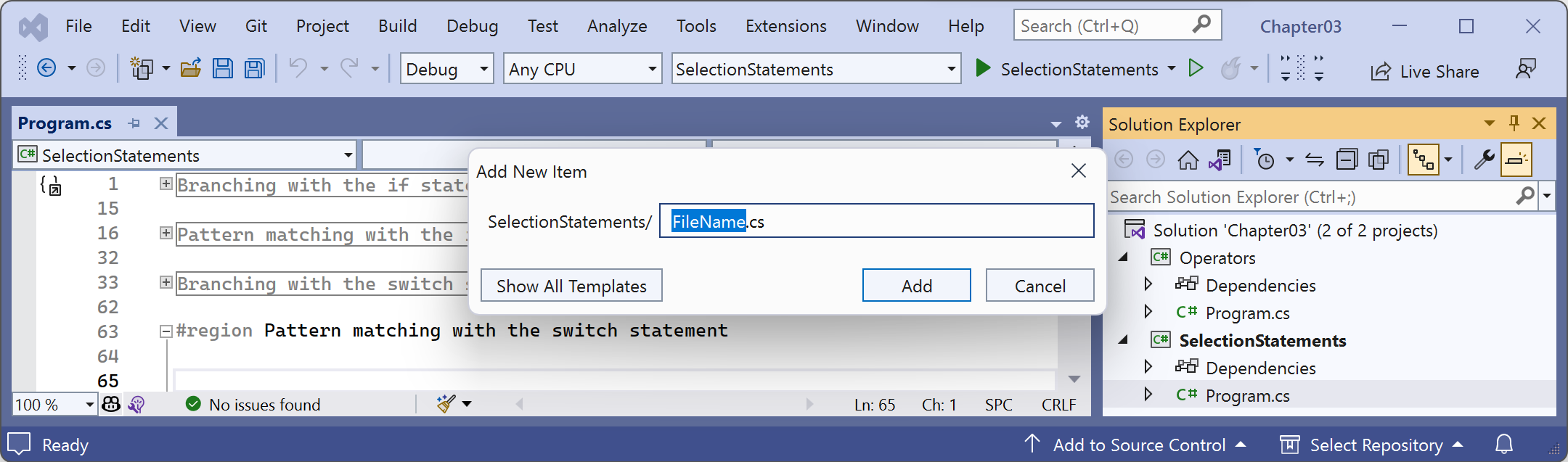Open the Debug configuration dropdown

[x=447, y=69]
